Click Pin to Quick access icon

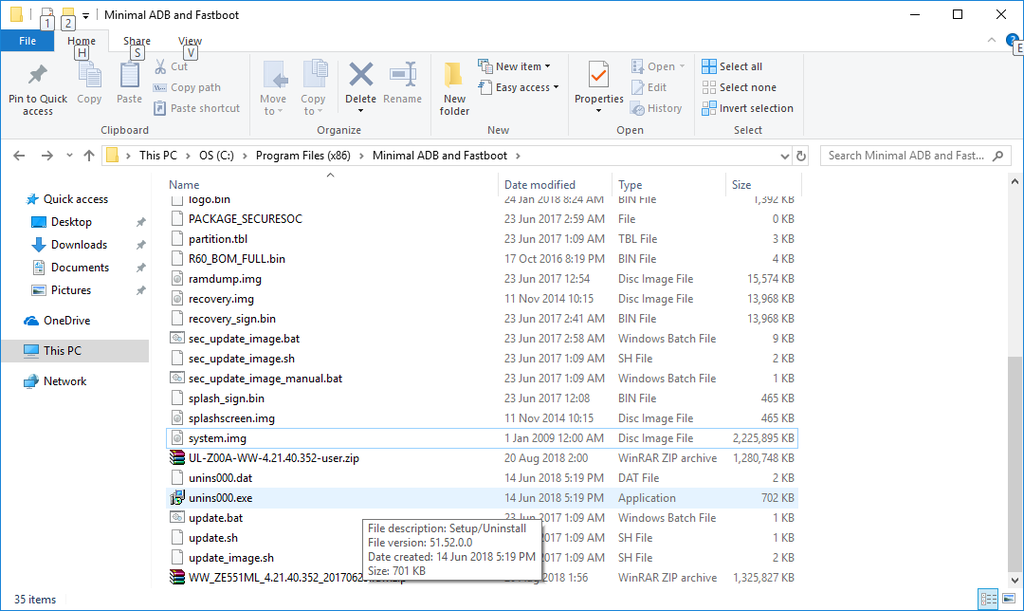pyautogui.click(x=37, y=76)
